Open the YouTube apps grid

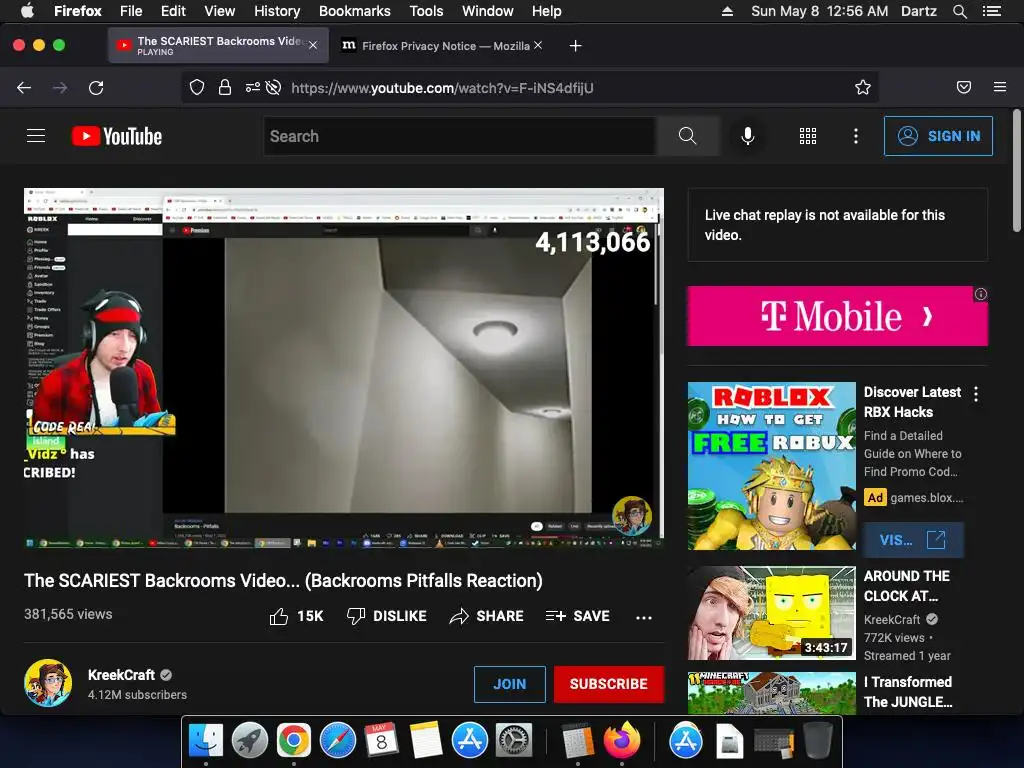[x=808, y=136]
